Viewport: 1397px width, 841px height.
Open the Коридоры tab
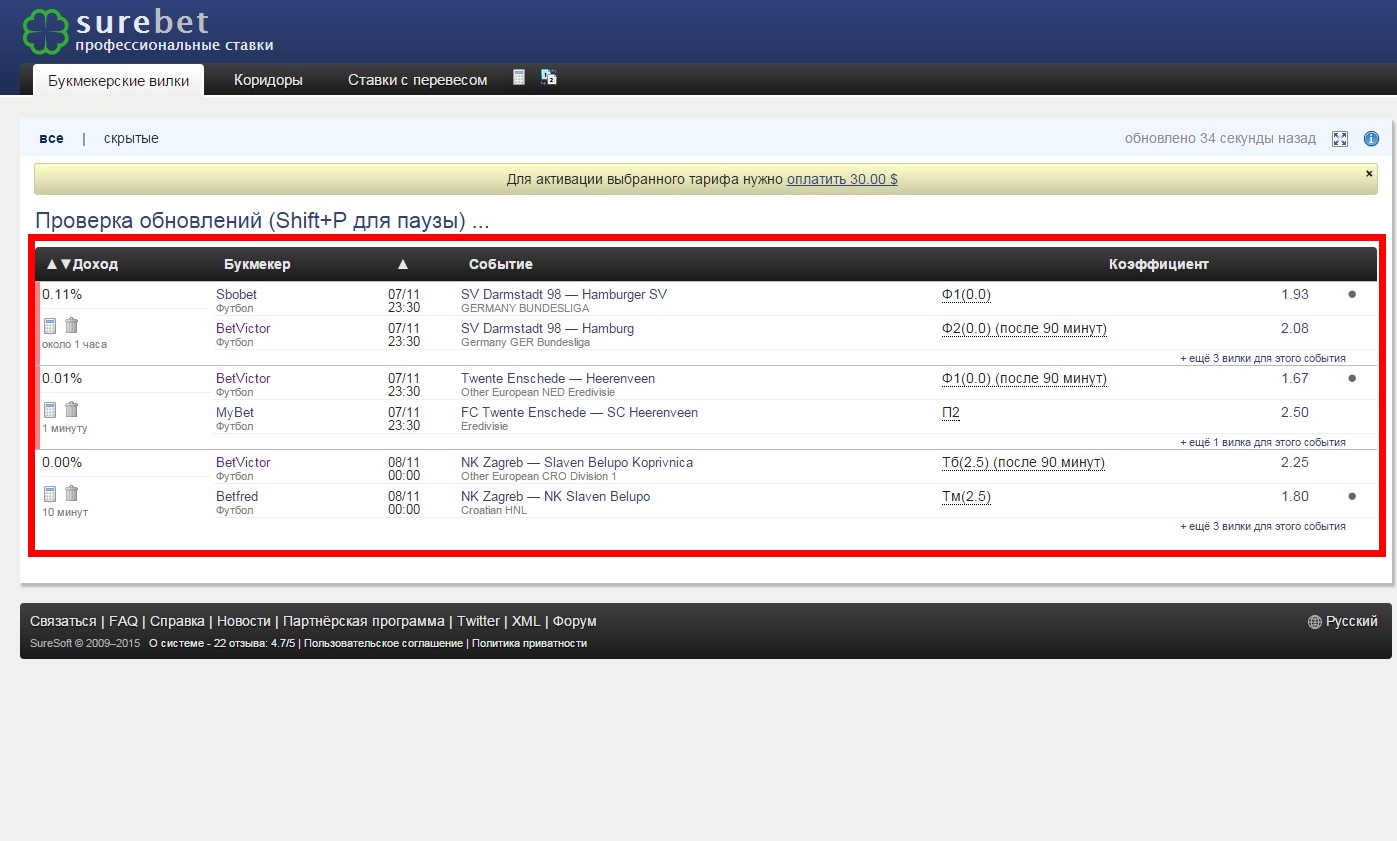pos(268,80)
